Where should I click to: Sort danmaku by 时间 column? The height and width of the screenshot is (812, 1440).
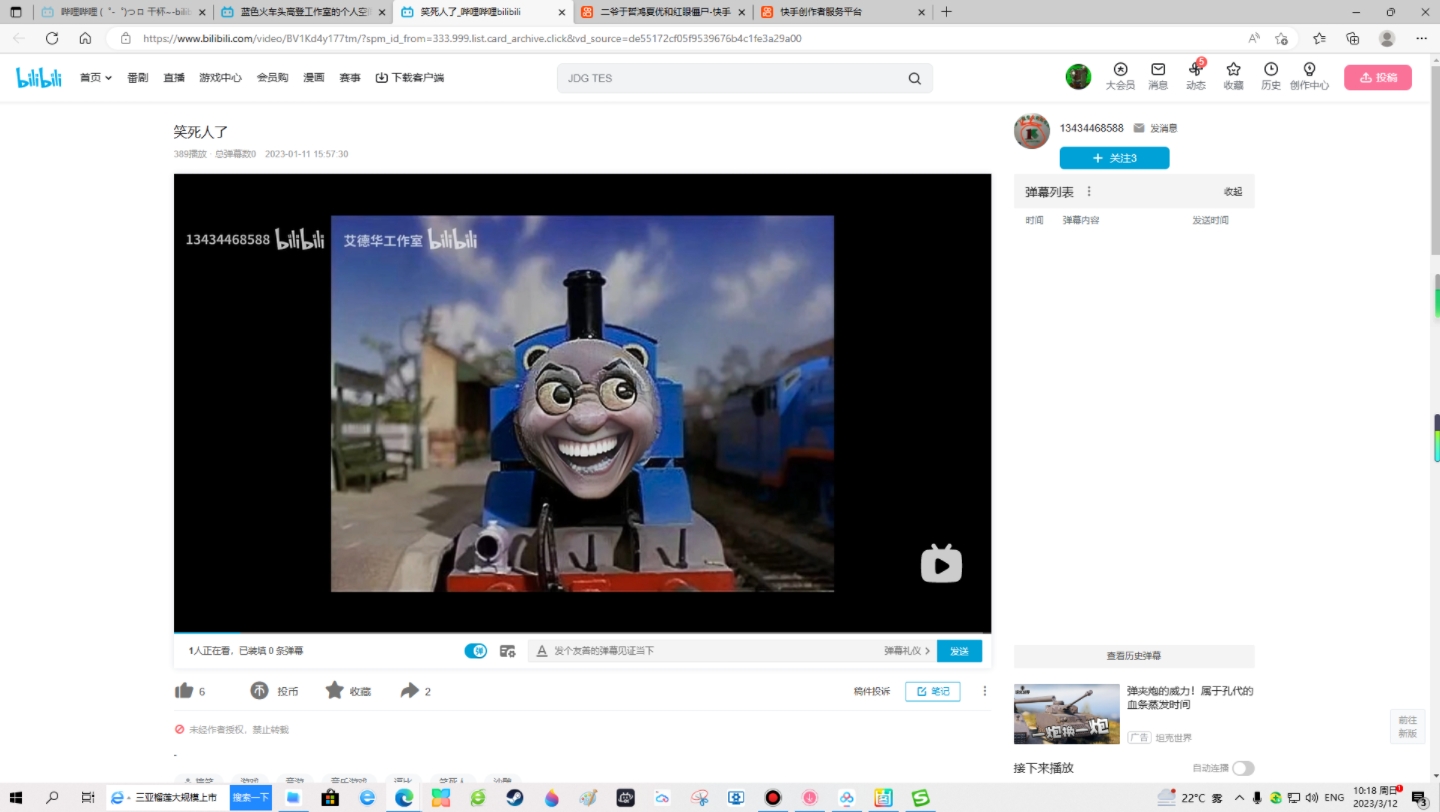pos(1034,220)
